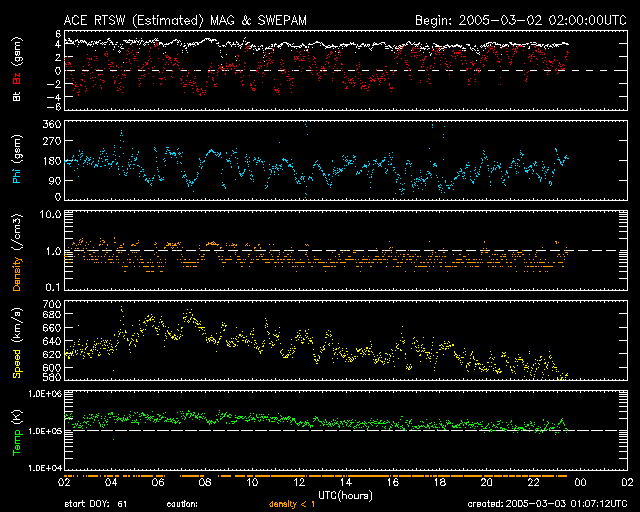Click the Density (/cm3) axis label

(x=16, y=251)
